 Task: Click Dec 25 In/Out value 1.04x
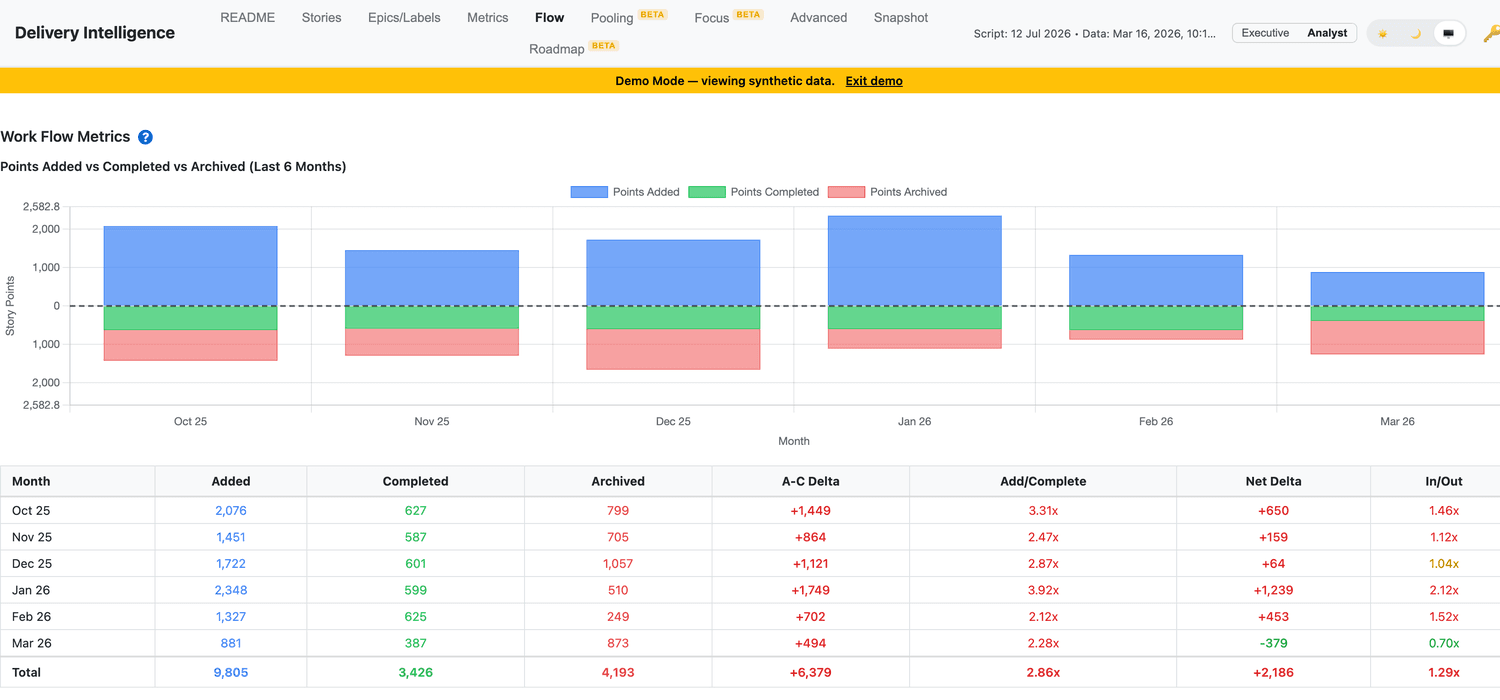click(1443, 564)
